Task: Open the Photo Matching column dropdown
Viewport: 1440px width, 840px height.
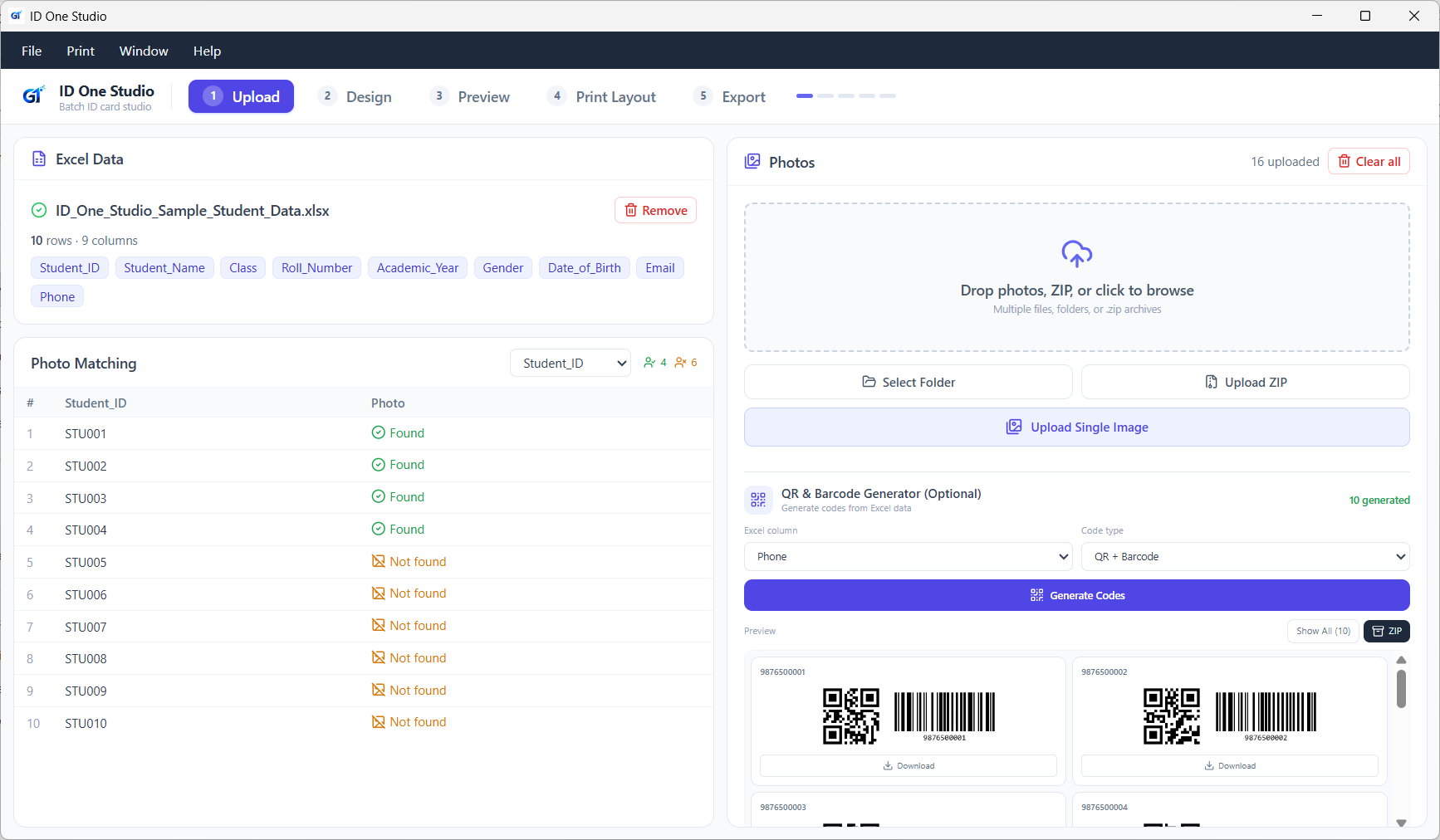Action: click(x=571, y=364)
